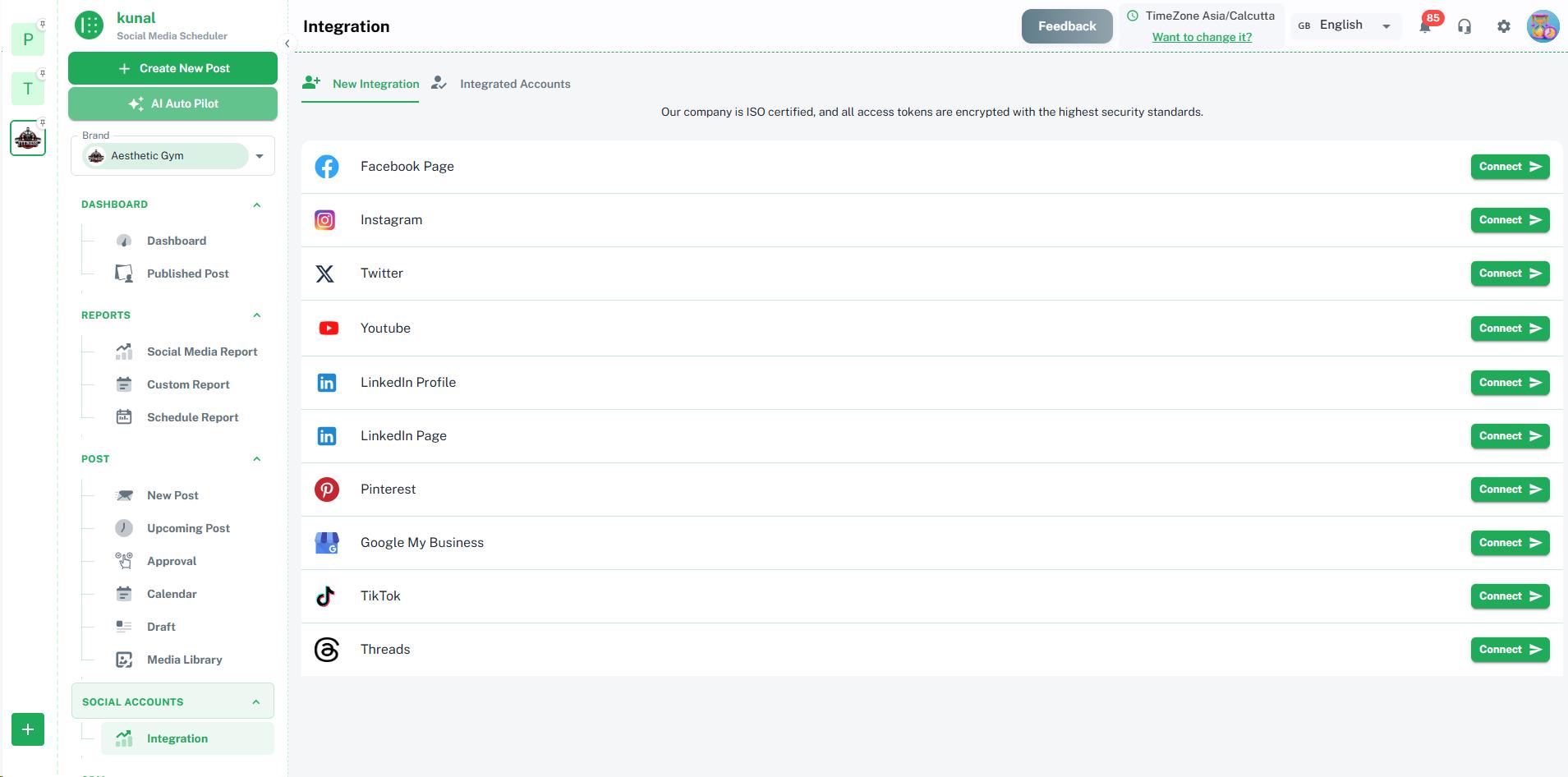Select the Aesthetic Gym workspace thumbnail

[x=28, y=138]
